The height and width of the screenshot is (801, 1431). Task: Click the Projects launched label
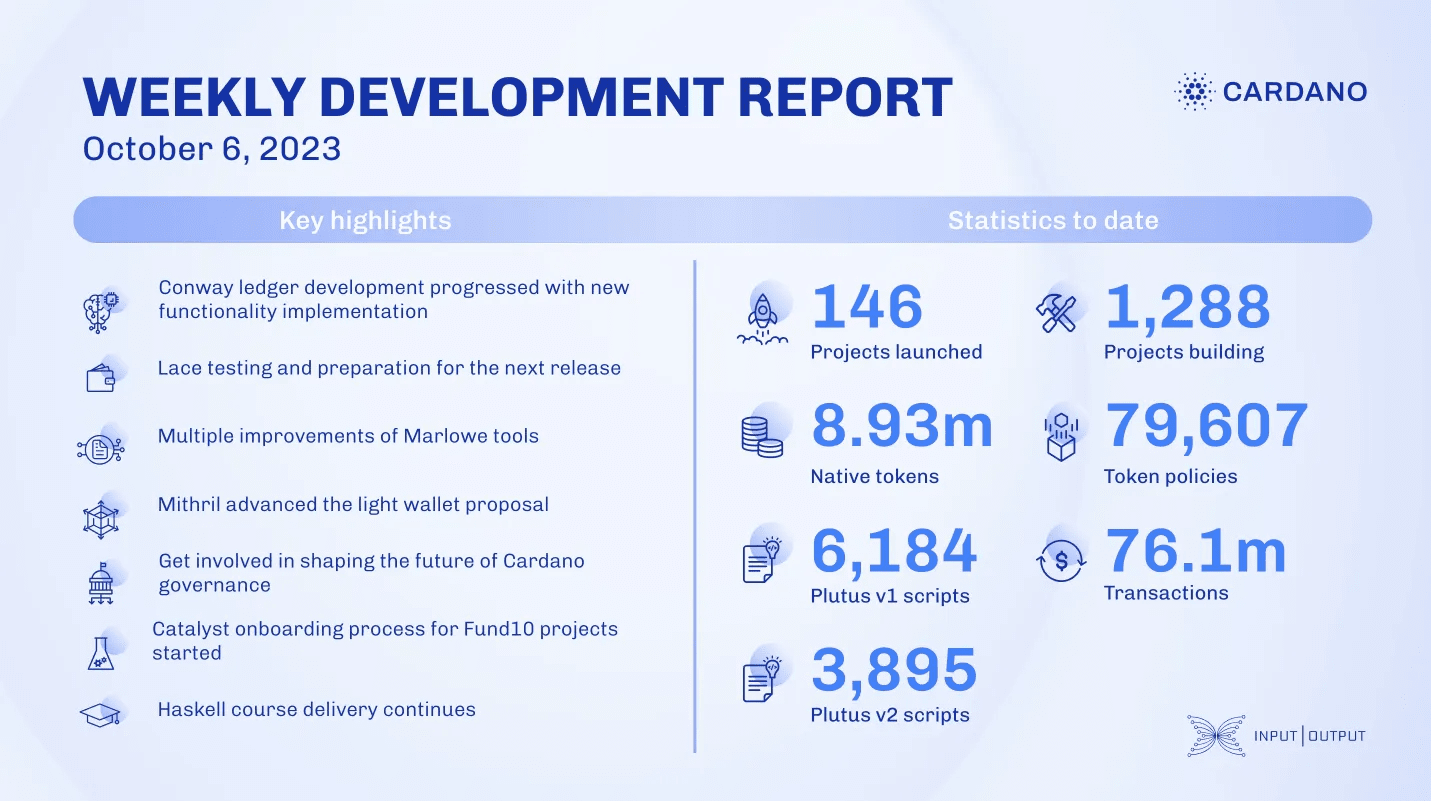[896, 352]
